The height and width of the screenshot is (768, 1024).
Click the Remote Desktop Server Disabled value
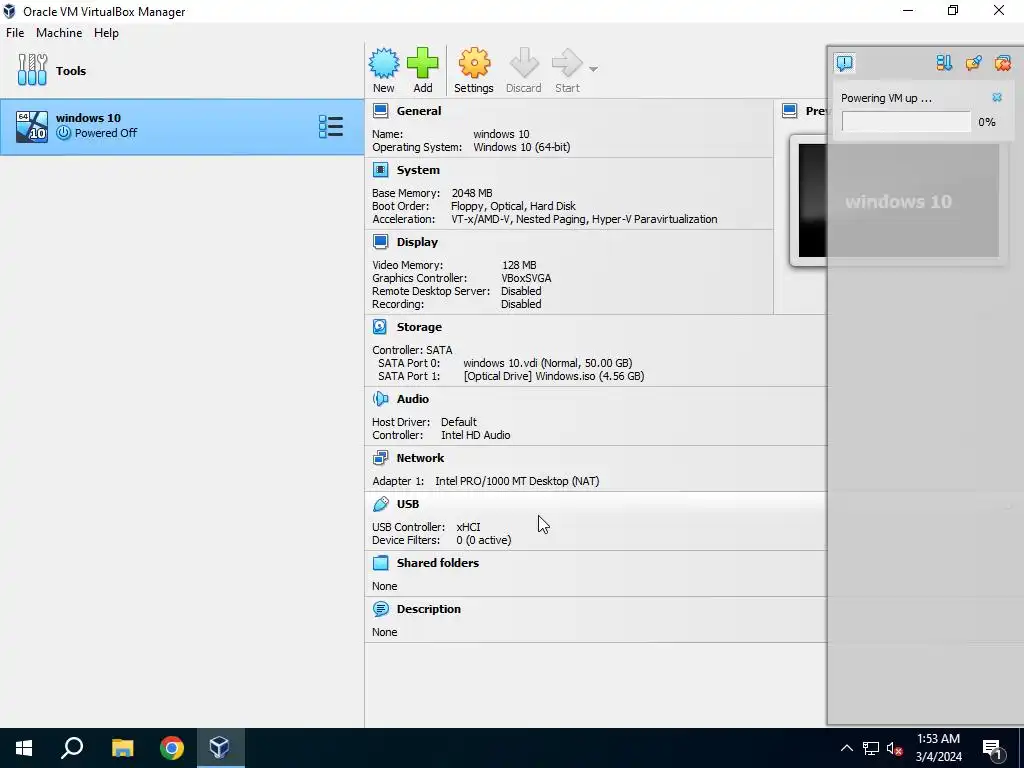[x=520, y=291]
